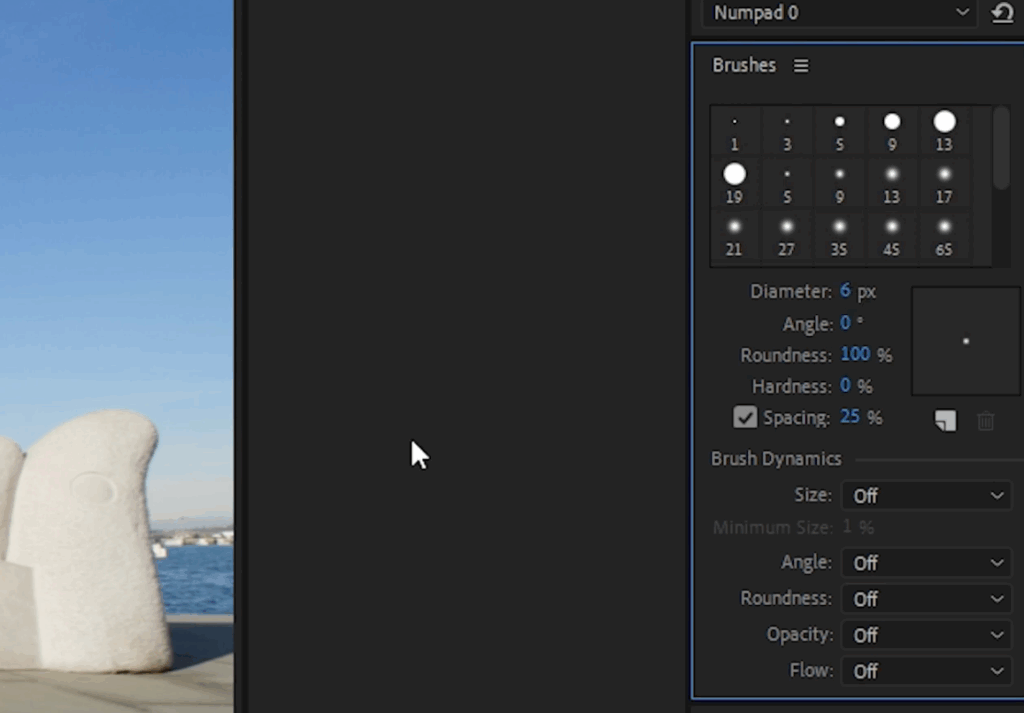This screenshot has height=713, width=1024.
Task: Click the Roundness value 100
Action: (x=855, y=355)
